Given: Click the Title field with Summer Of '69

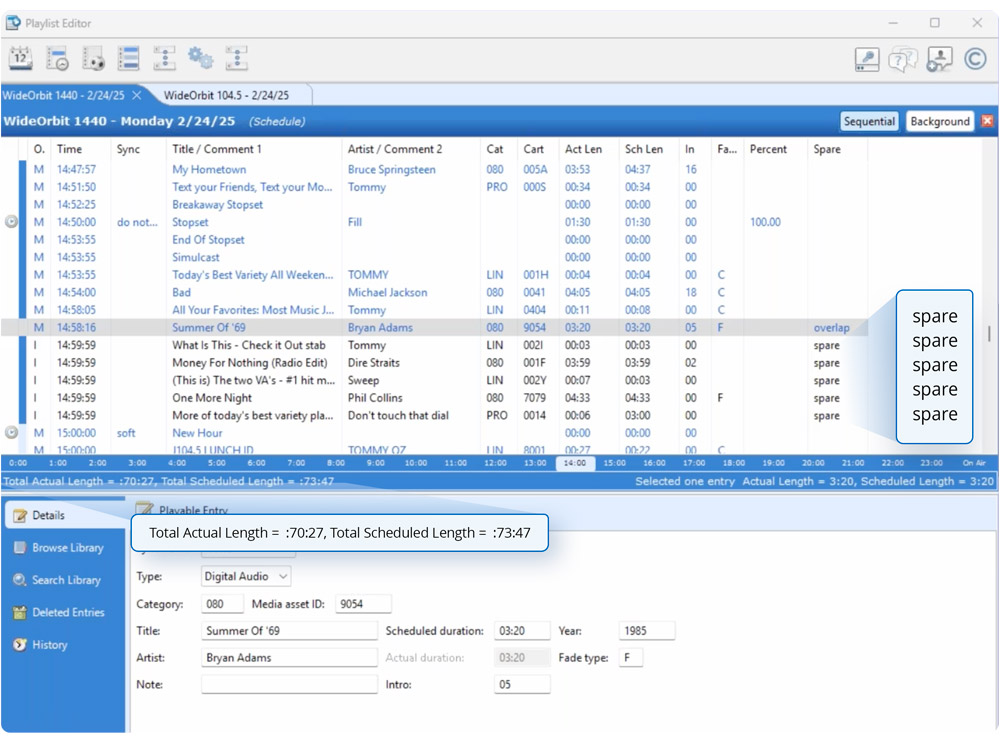Looking at the screenshot, I should pyautogui.click(x=289, y=631).
